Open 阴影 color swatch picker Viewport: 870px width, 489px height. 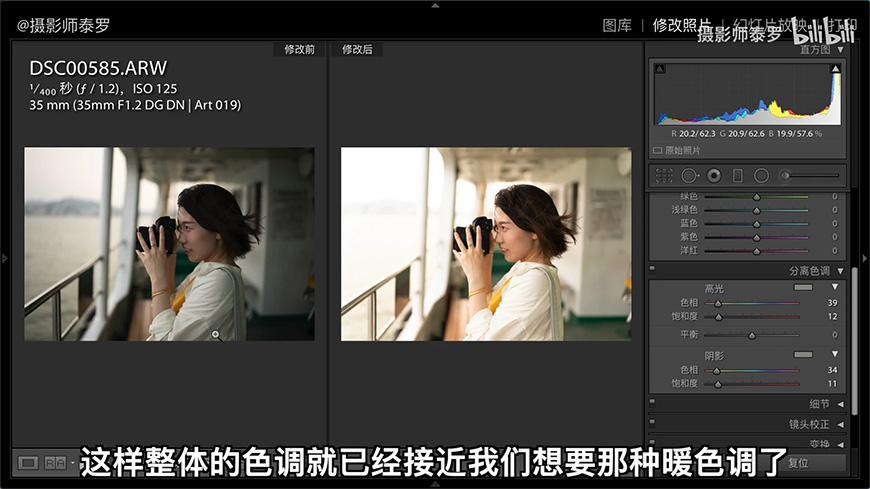tap(803, 354)
